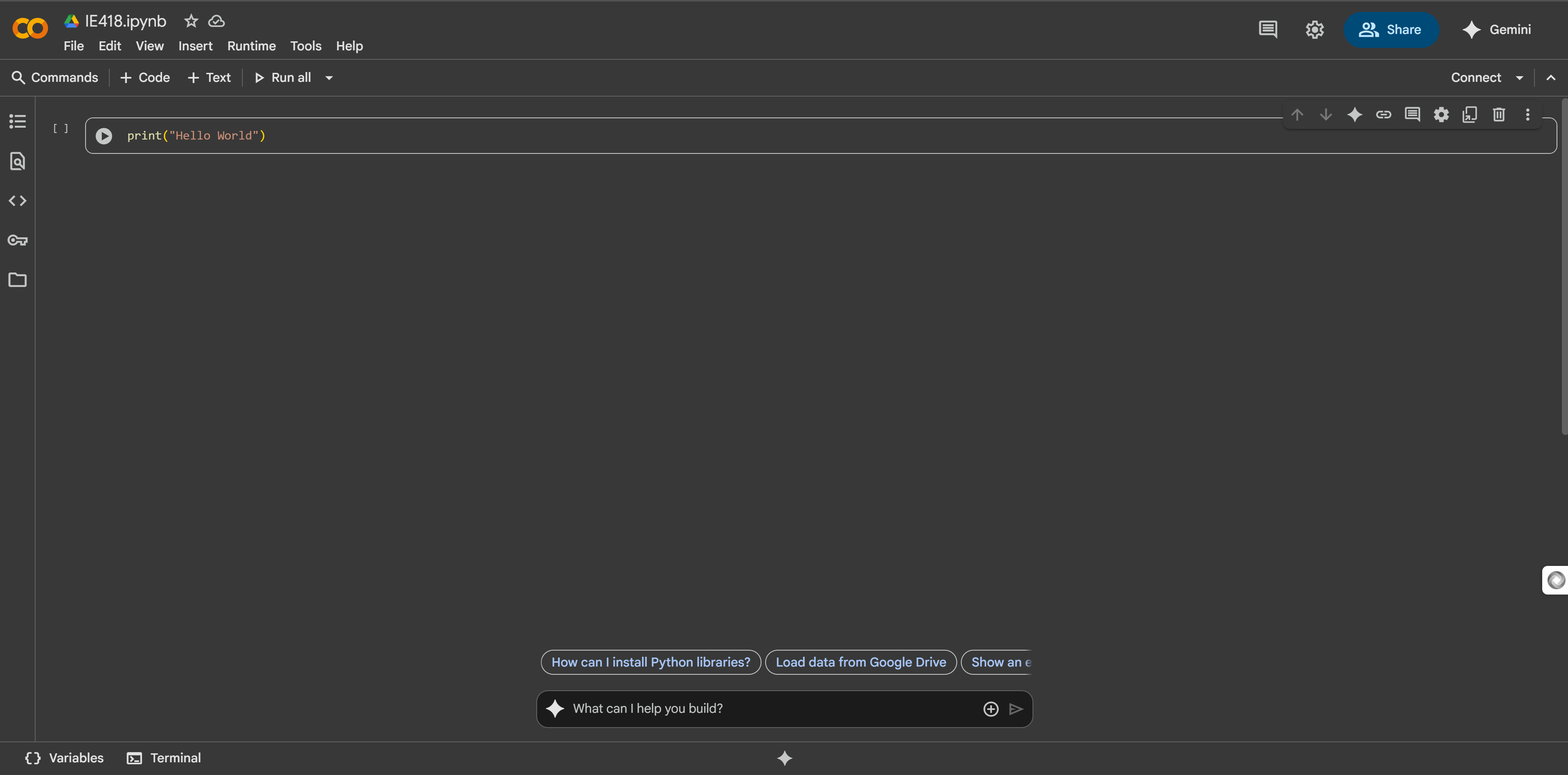
Task: Open cell settings gear in toolbar
Action: point(1441,114)
